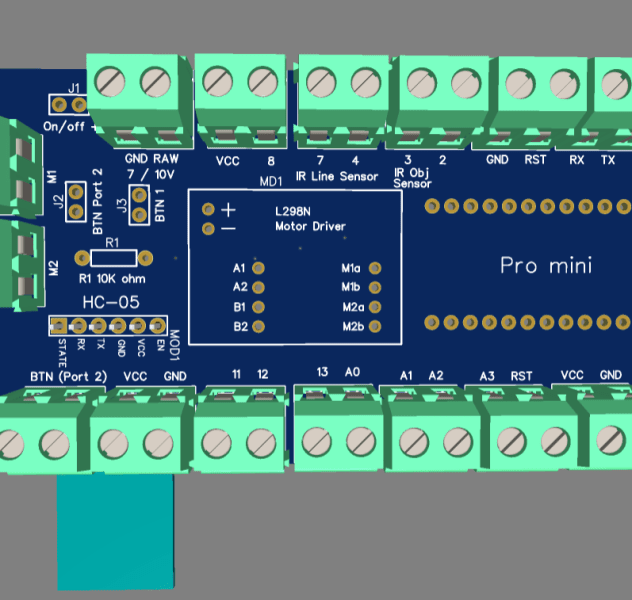632x600 pixels.
Task: Select the "B1" motor driver label
Action: [x=239, y=307]
